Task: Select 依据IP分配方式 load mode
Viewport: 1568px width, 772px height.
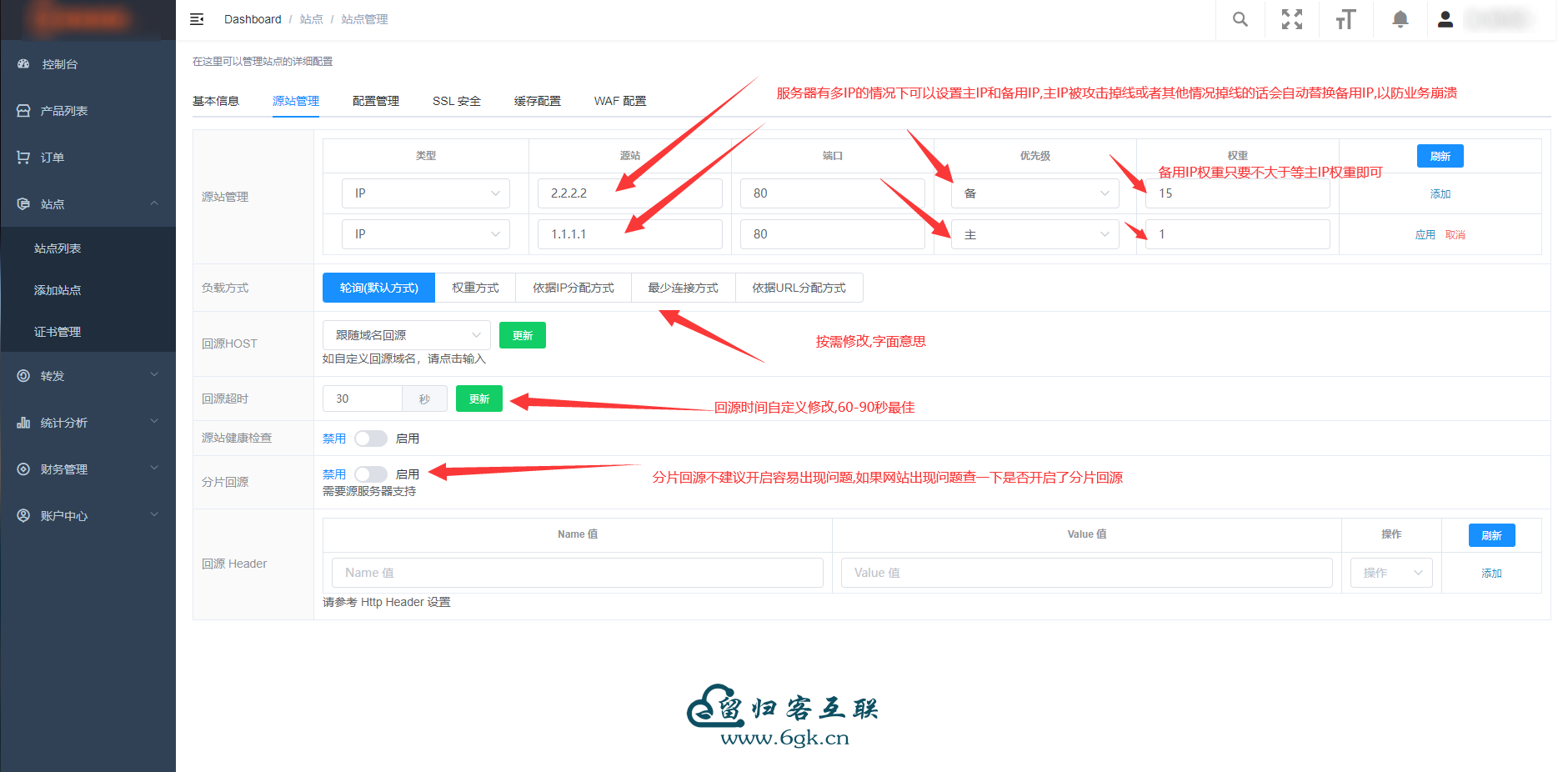Action: pos(574,288)
